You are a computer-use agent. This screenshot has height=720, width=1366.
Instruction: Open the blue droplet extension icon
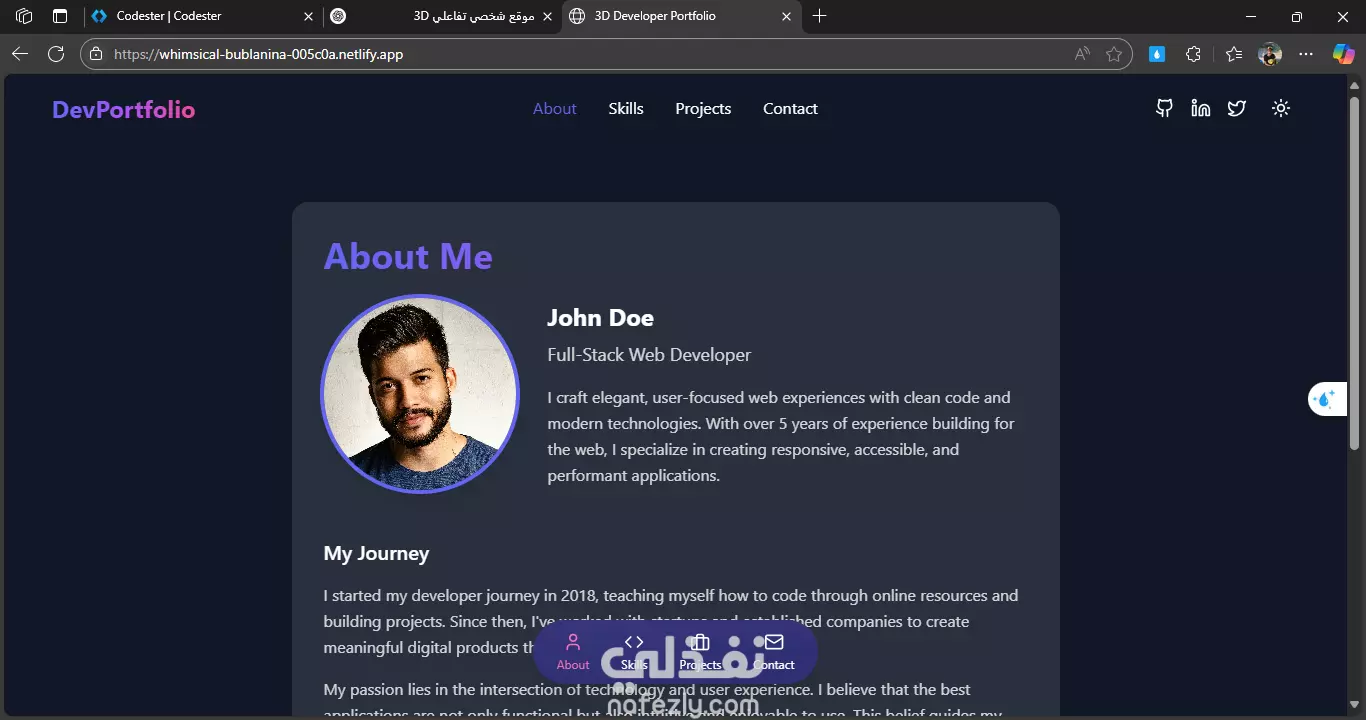tap(1157, 54)
